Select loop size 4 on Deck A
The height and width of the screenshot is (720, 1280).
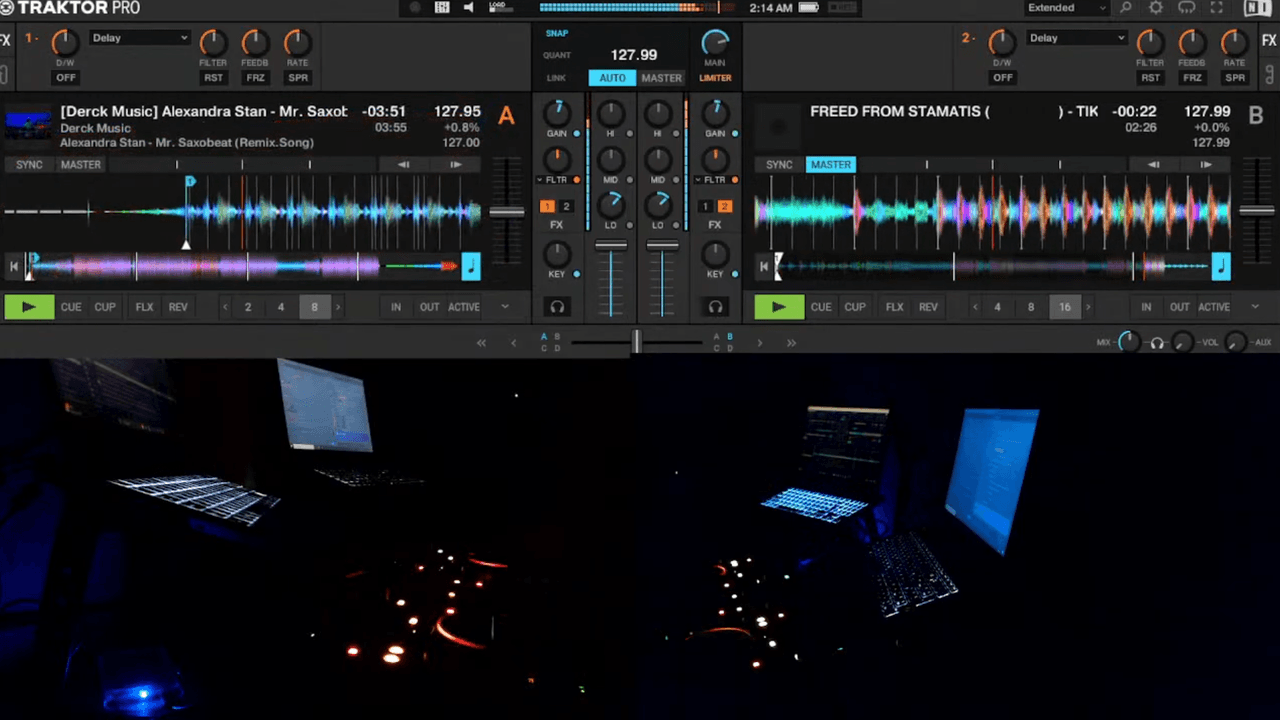pyautogui.click(x=281, y=307)
